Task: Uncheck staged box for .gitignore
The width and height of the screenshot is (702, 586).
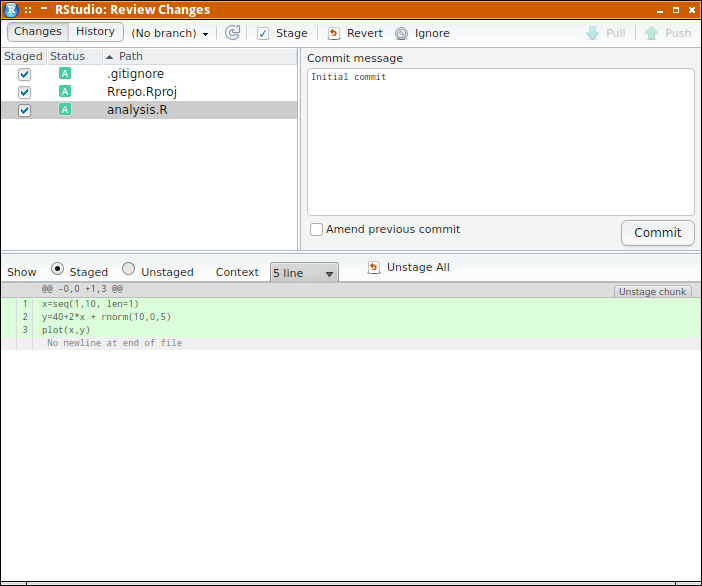Action: (25, 74)
